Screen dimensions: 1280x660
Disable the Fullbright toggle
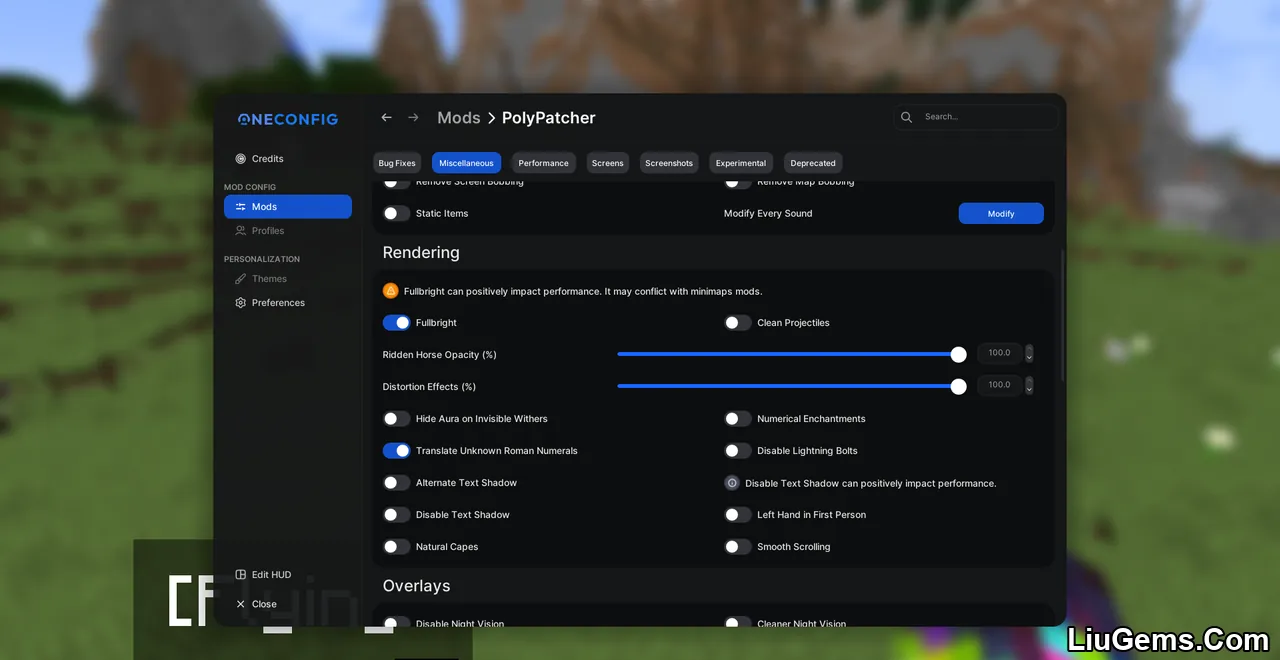397,323
